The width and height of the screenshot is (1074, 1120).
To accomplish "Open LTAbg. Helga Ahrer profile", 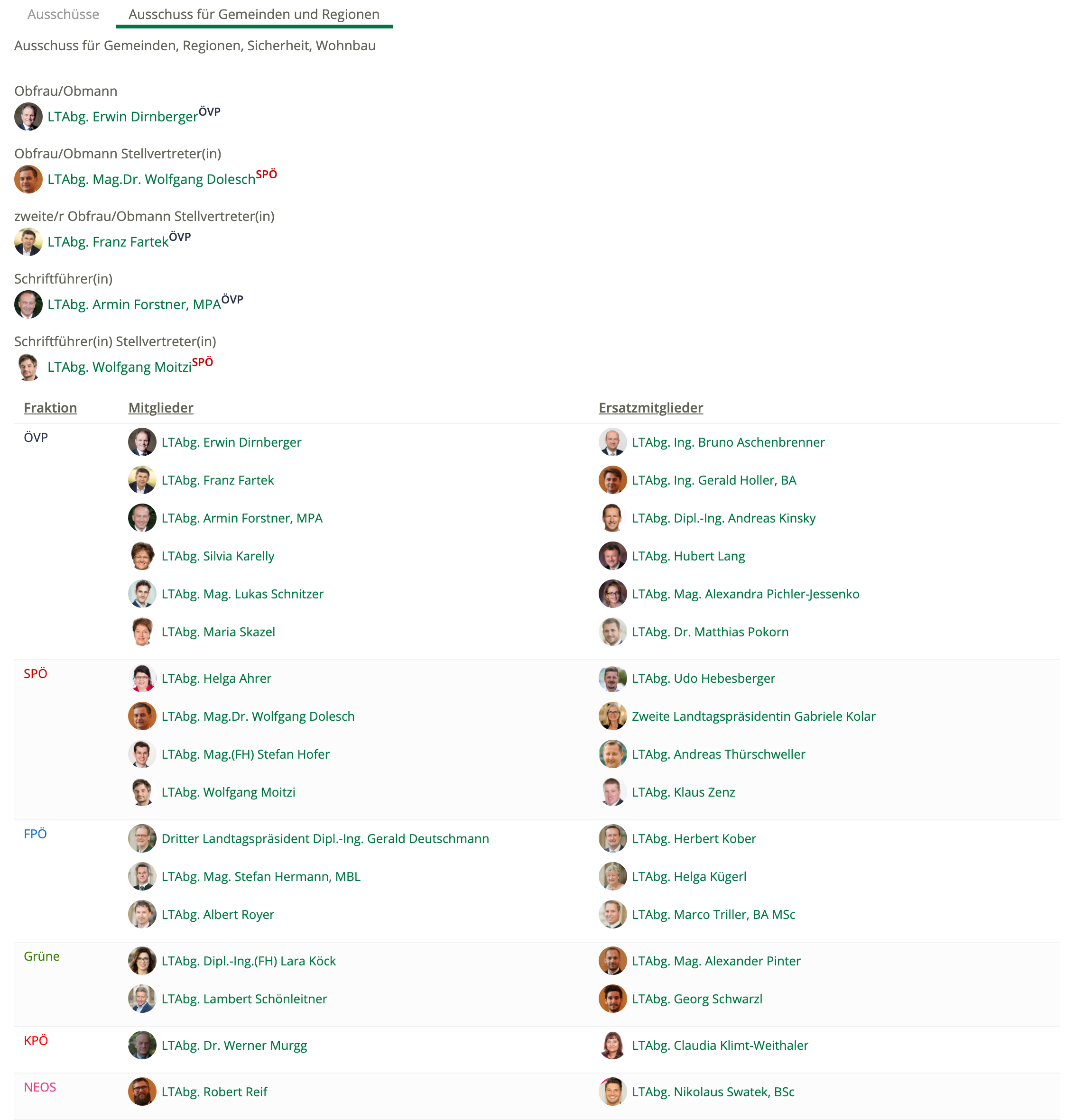I will pos(216,678).
